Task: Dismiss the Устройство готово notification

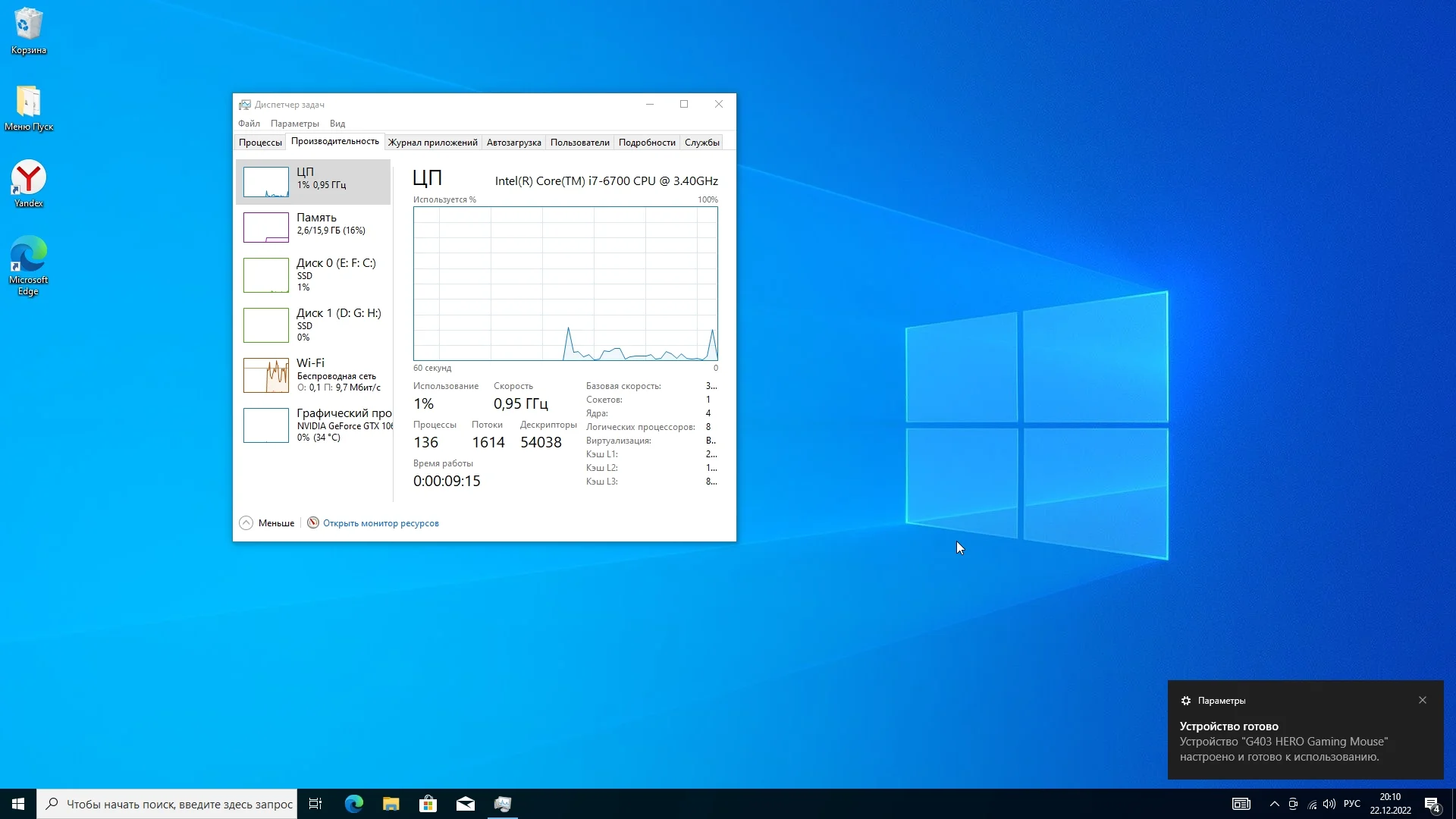Action: (x=1423, y=700)
